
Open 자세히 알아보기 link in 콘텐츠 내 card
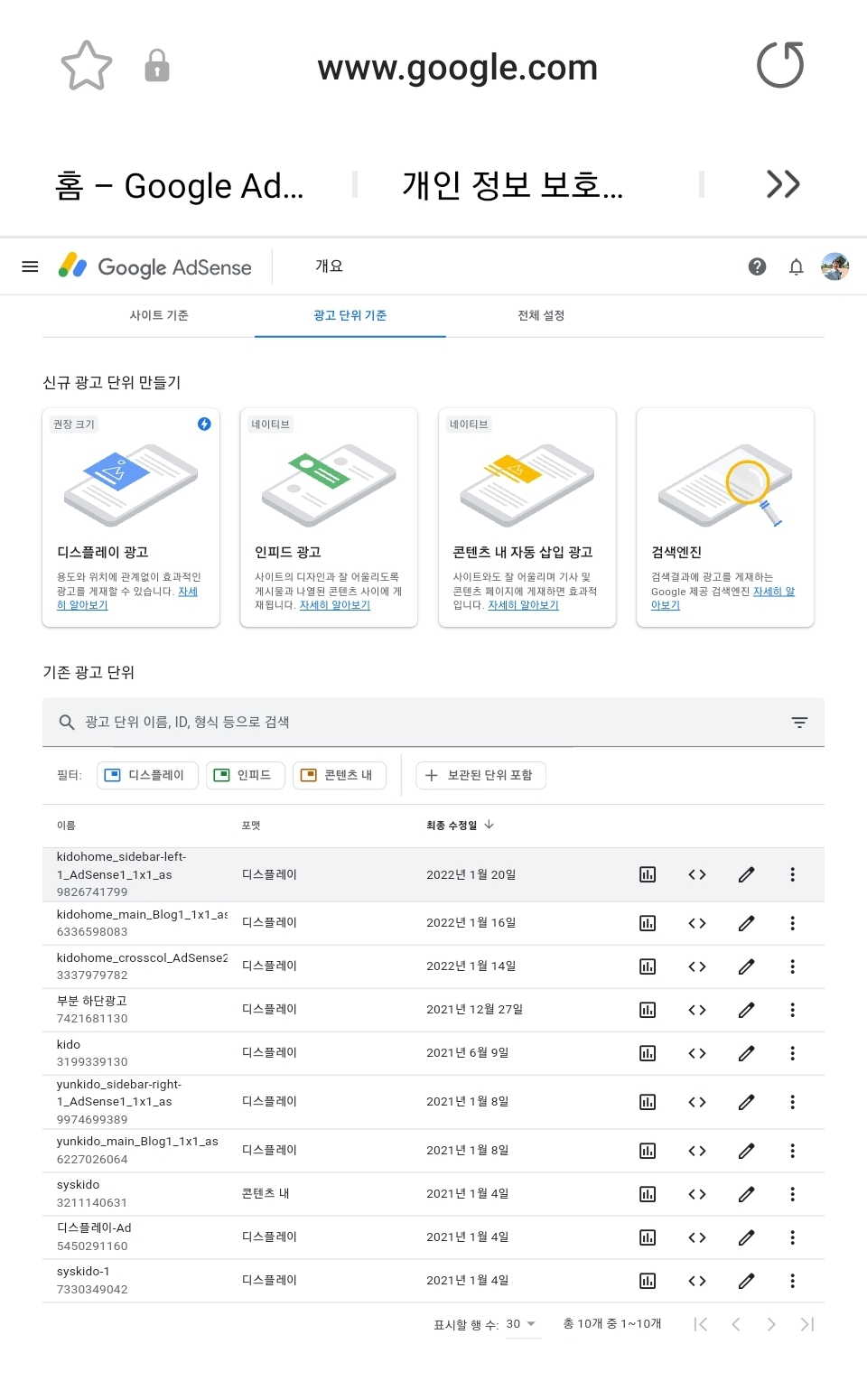[x=524, y=605]
